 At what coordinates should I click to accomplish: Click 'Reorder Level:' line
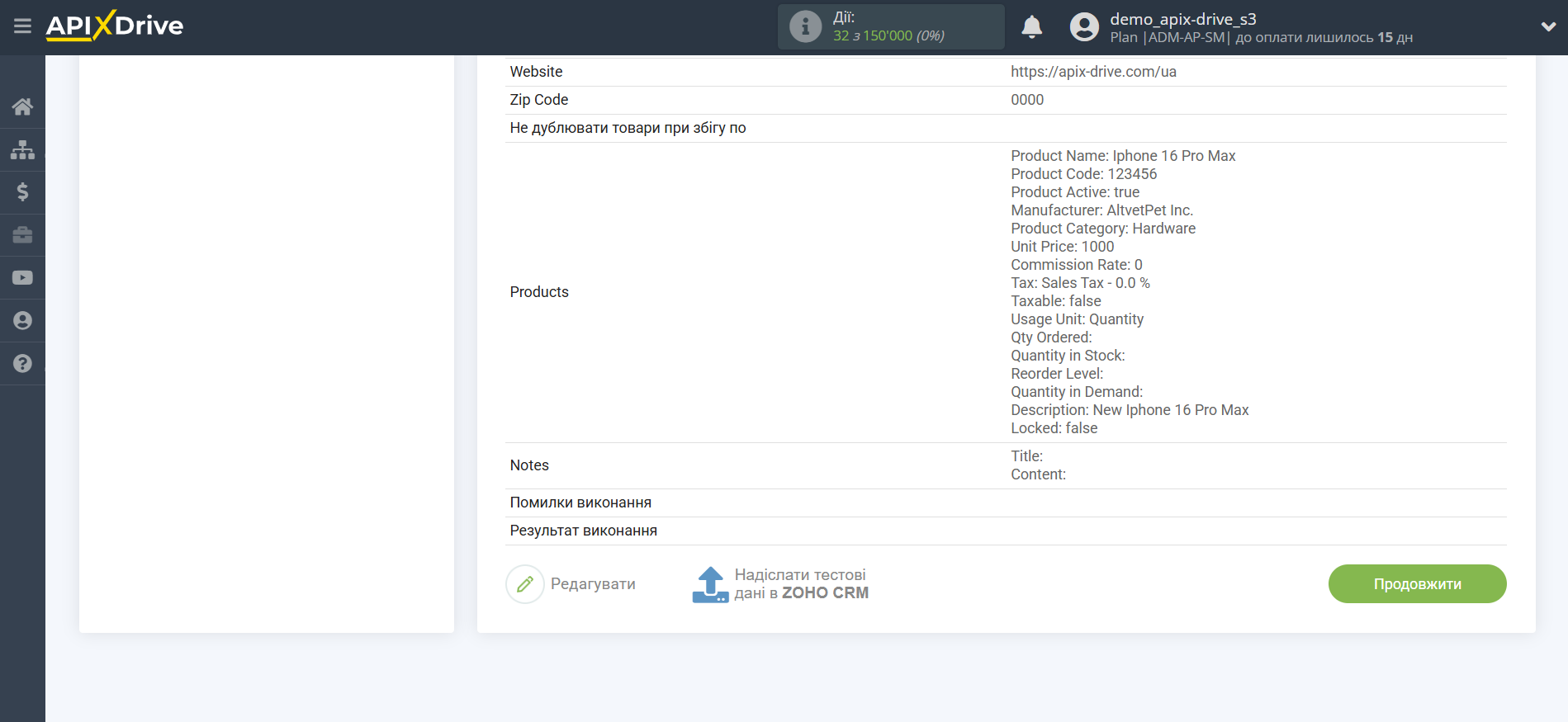tap(1057, 374)
